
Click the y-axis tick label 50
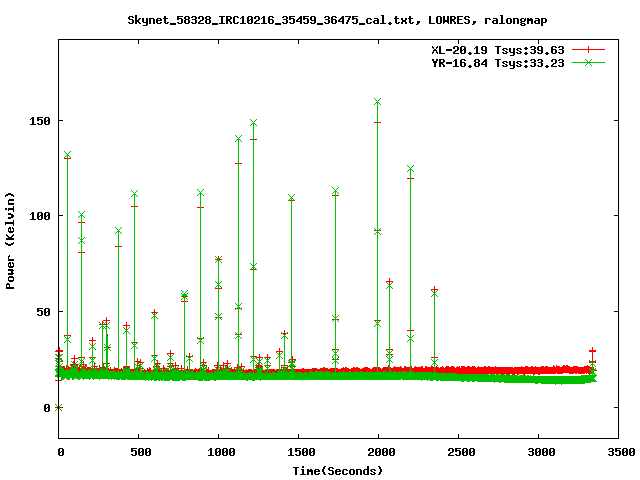click(x=44, y=312)
